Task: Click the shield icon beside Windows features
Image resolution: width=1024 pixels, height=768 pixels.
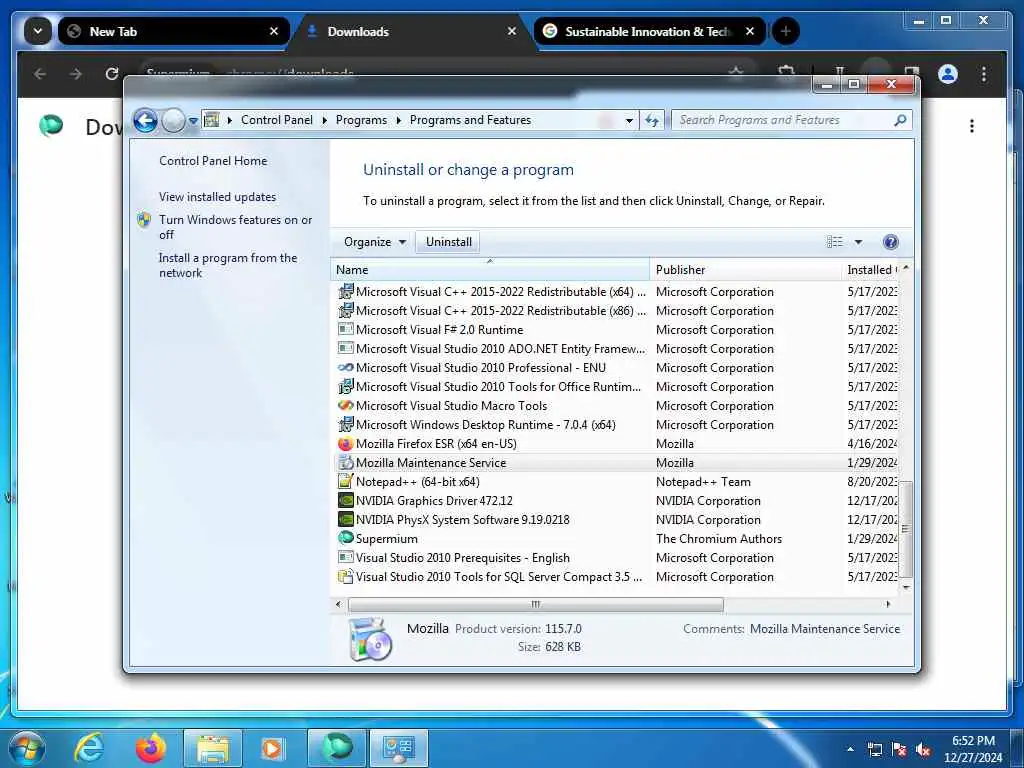Action: point(144,220)
